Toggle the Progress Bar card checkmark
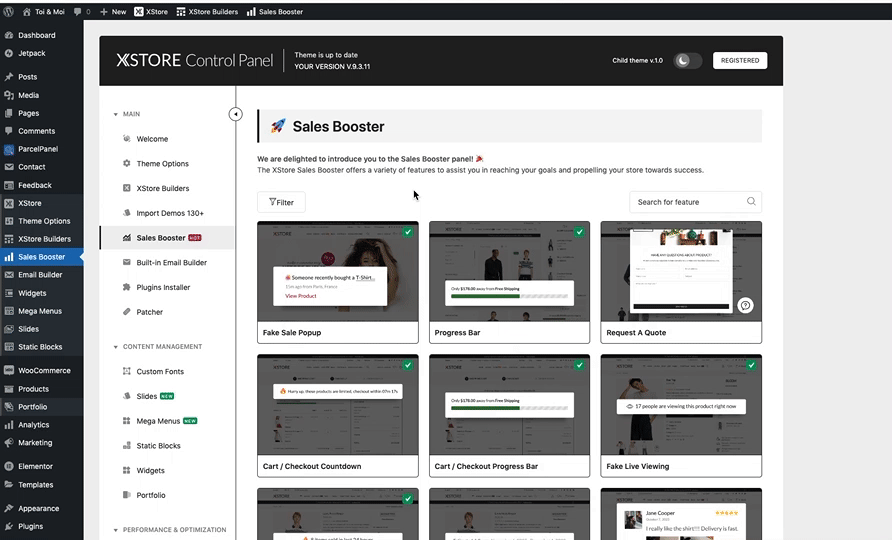 pos(579,232)
